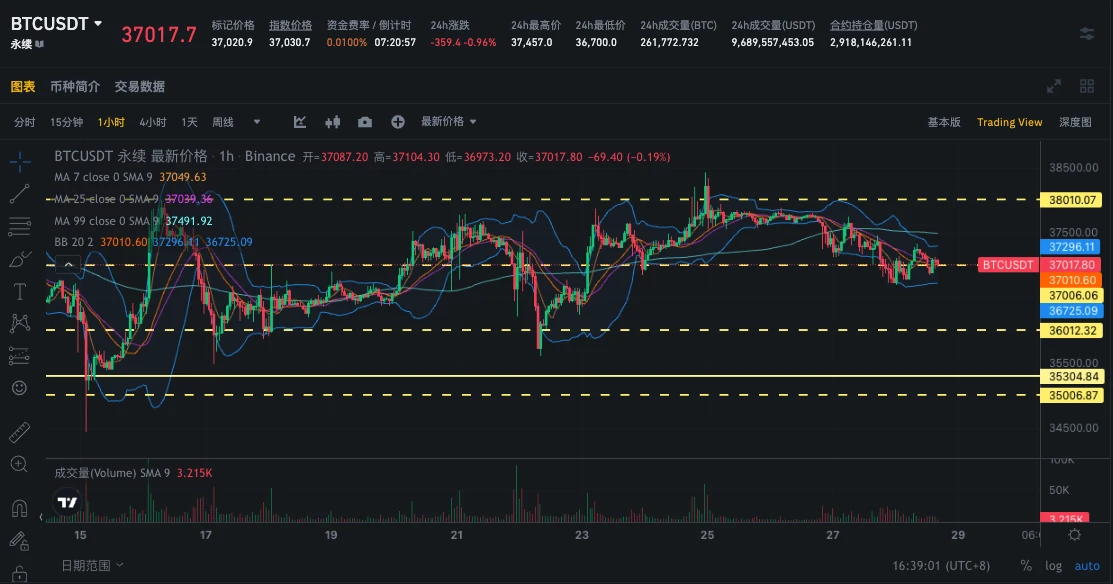1113x584 pixels.
Task: Click the 38010.07 yellow price level label
Action: click(x=1075, y=200)
